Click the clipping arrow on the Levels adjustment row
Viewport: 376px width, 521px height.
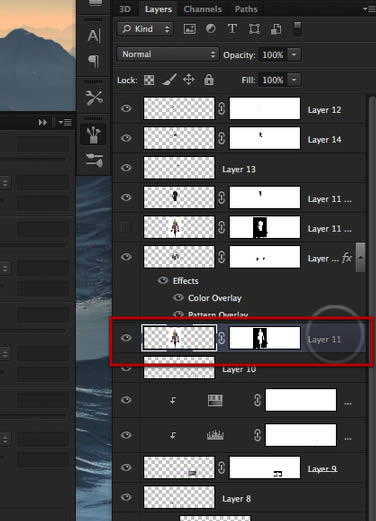[x=173, y=435]
